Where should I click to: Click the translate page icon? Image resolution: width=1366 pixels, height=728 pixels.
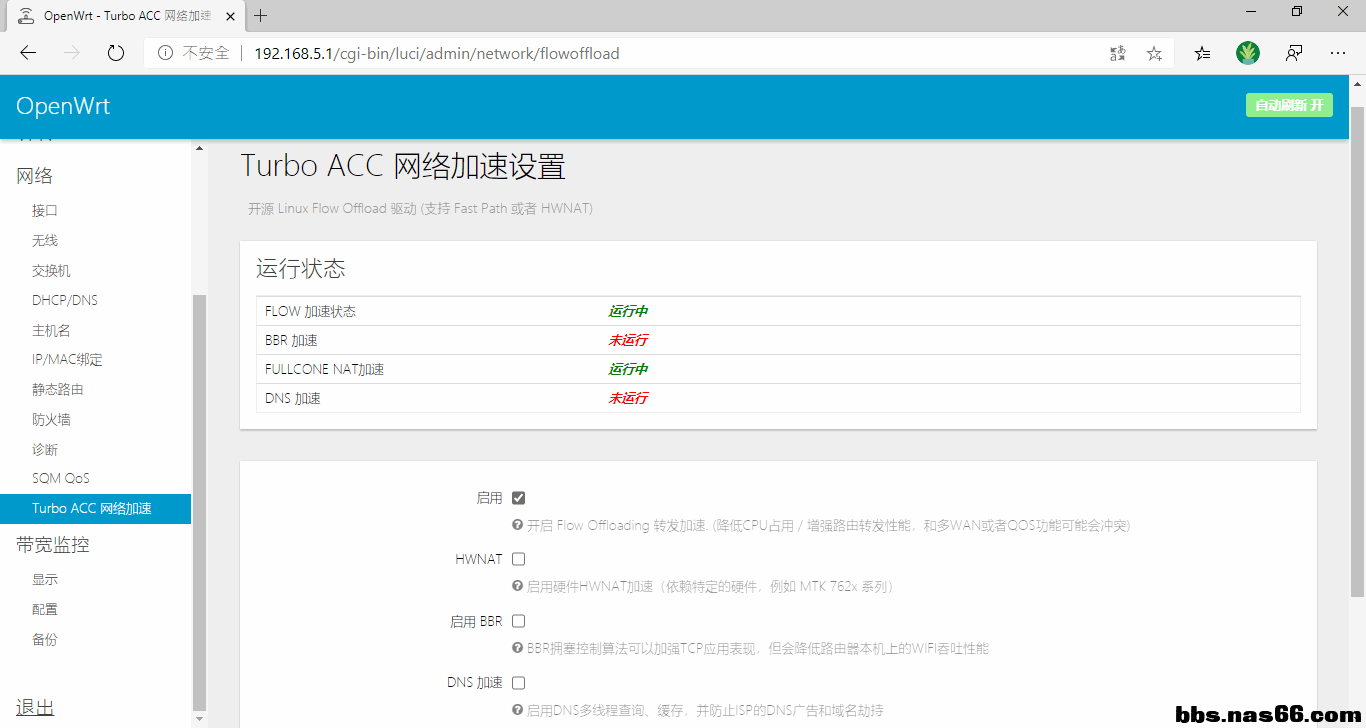(x=1118, y=53)
